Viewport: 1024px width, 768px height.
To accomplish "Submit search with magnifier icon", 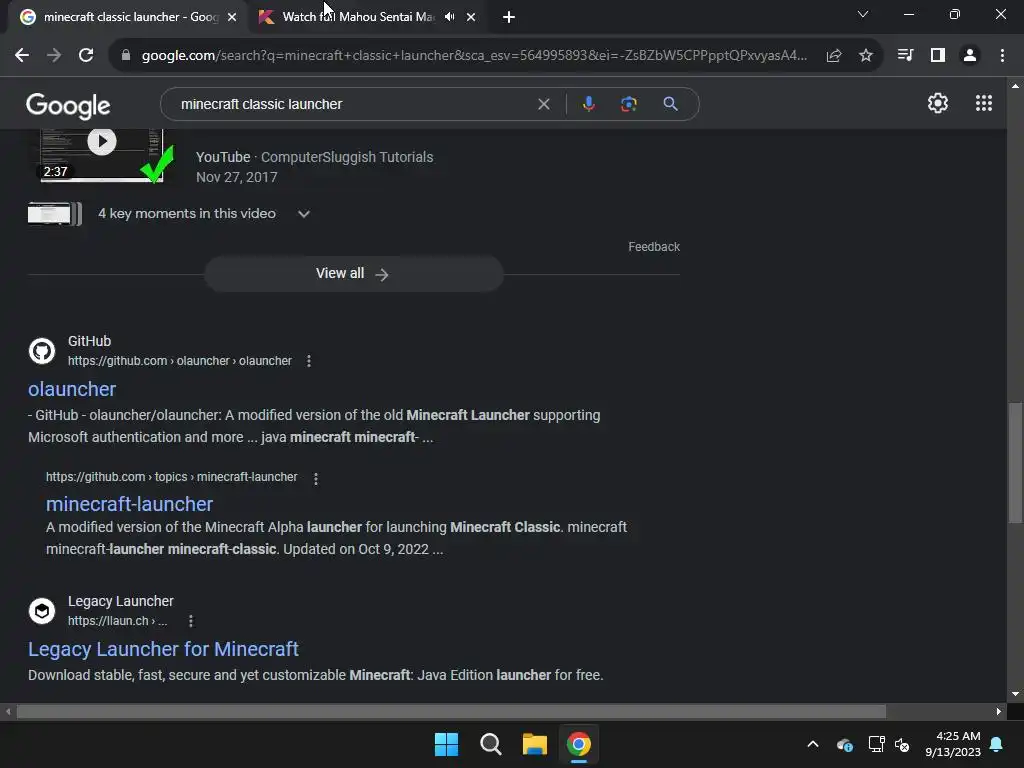I will coord(670,104).
